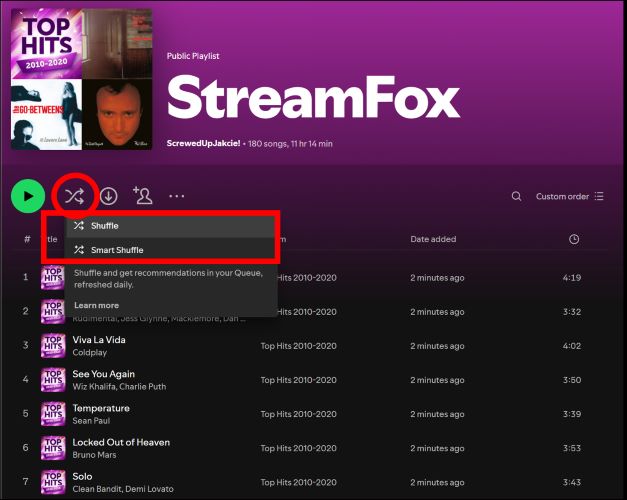Click track number 4 for See You Again
Image resolution: width=627 pixels, height=500 pixels.
(x=26, y=379)
